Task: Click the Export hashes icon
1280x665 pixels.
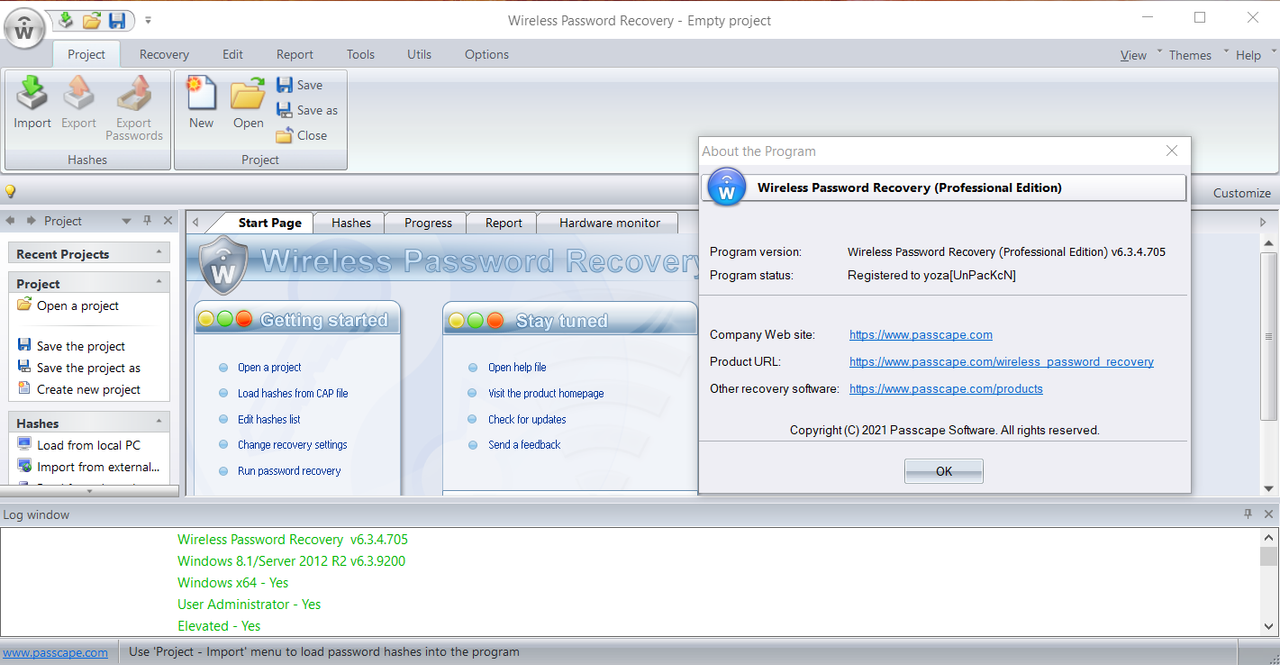Action: 79,103
